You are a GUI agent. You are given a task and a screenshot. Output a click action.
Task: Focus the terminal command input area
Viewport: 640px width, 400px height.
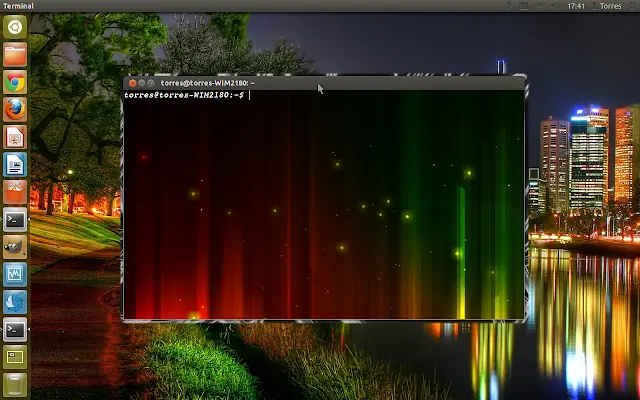(324, 204)
